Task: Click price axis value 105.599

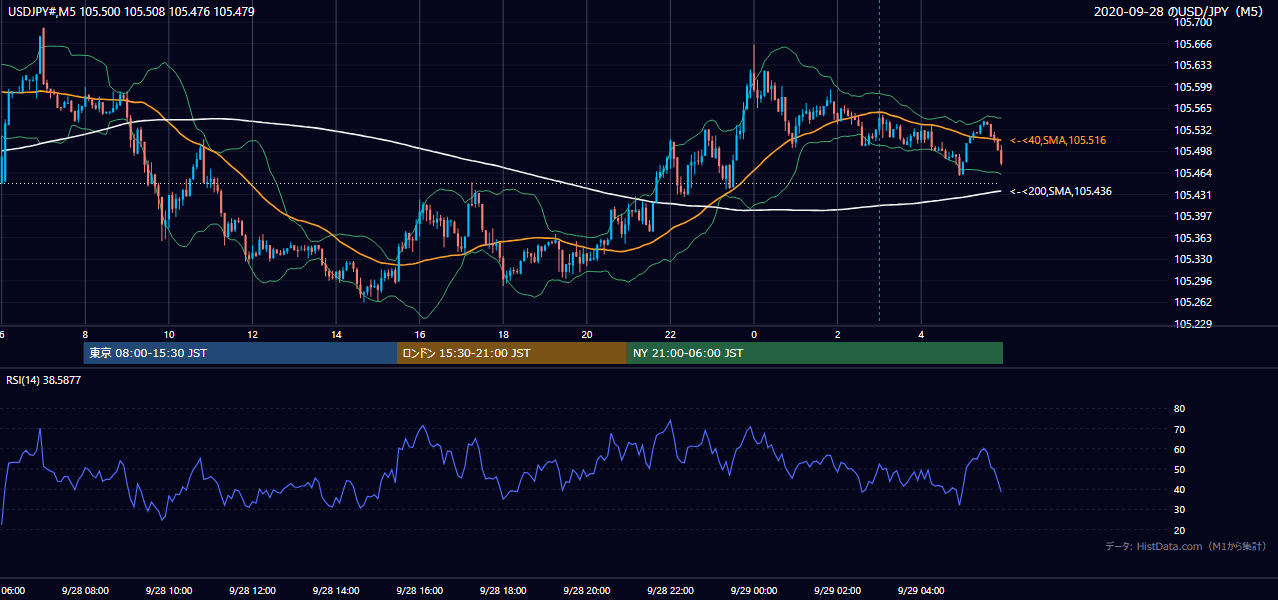Action: pos(1193,87)
